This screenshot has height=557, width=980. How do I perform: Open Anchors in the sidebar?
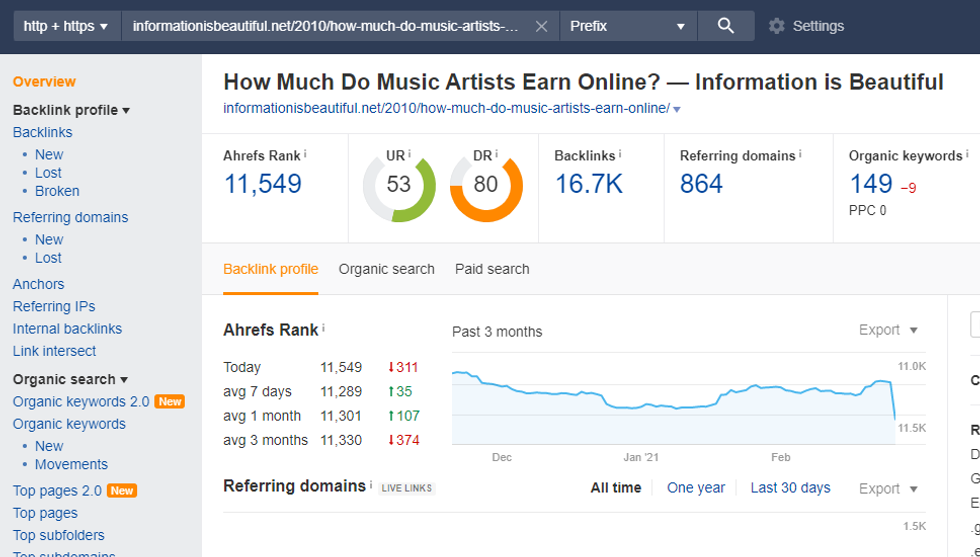[38, 284]
